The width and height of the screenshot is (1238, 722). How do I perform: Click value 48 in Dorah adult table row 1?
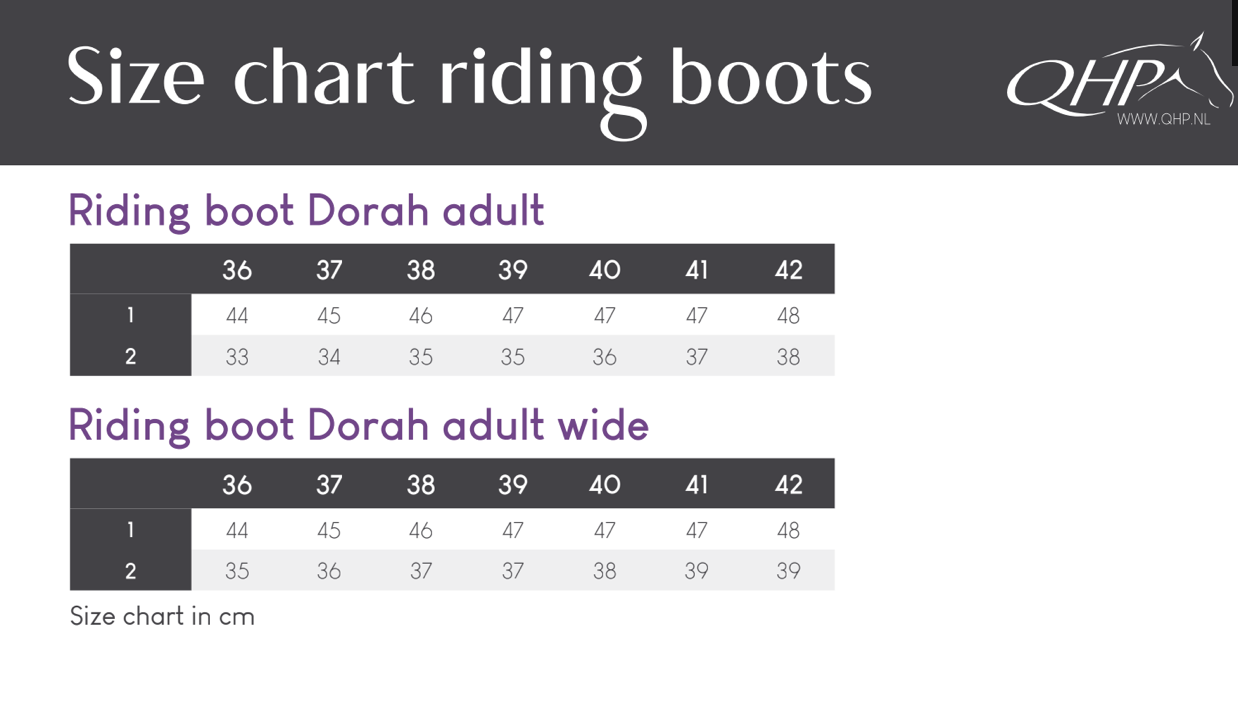(x=788, y=316)
